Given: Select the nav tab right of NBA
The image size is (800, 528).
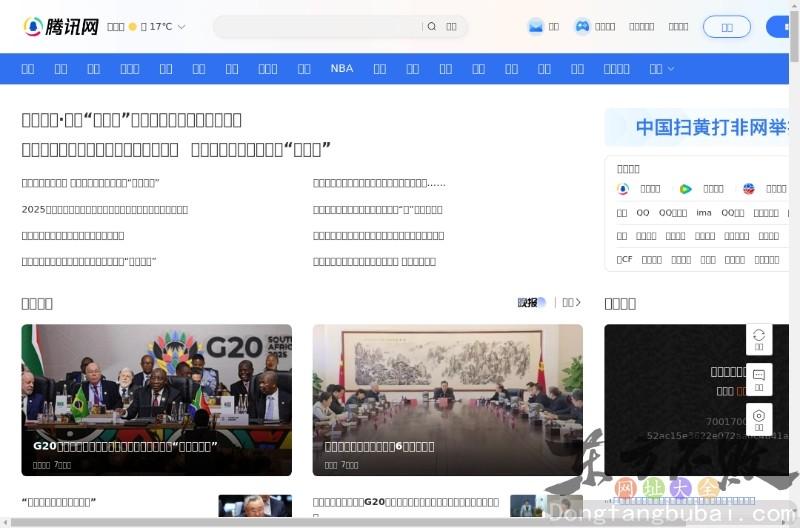Looking at the screenshot, I should point(380,69).
